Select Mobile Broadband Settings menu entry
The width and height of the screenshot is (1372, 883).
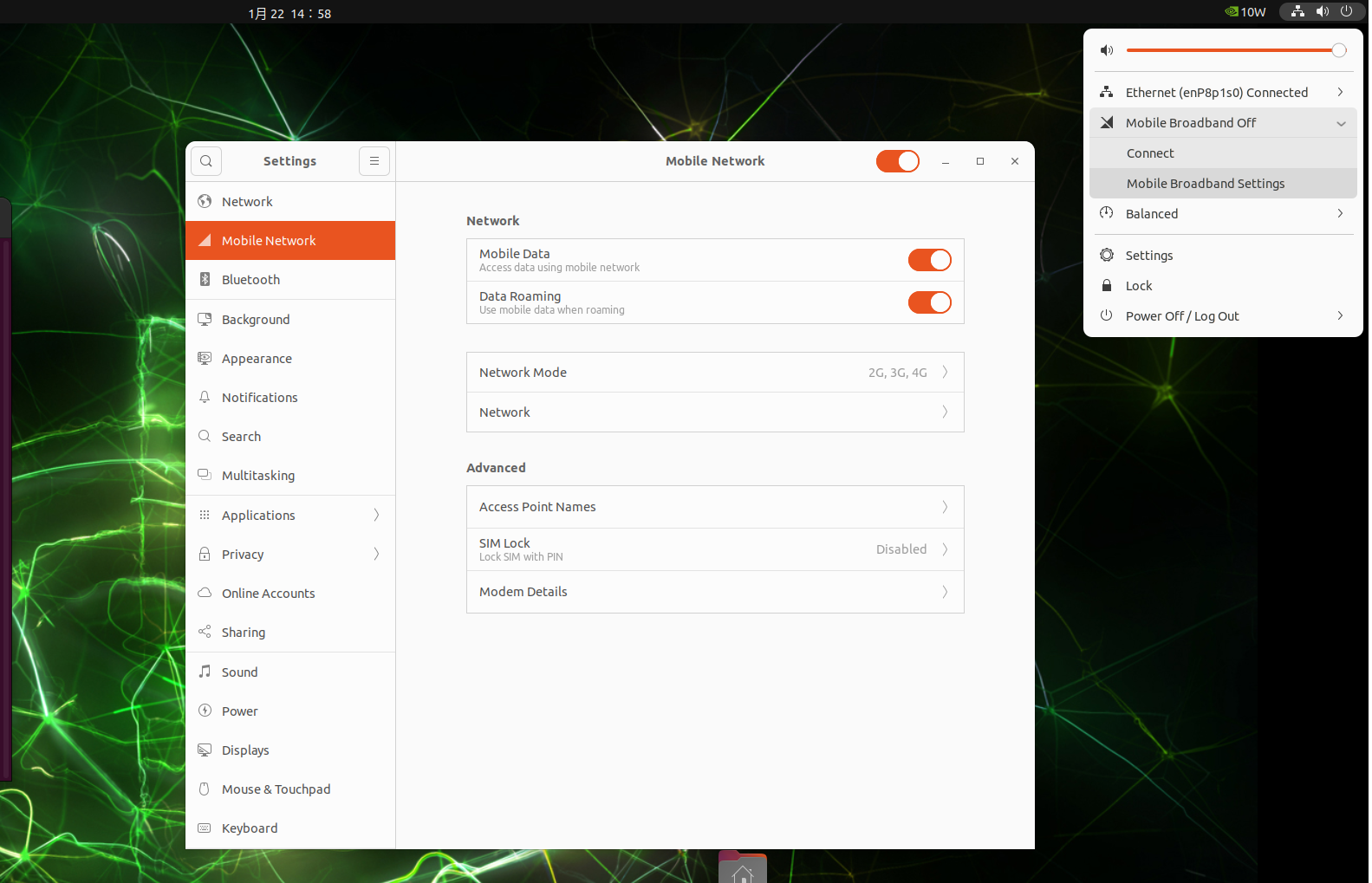click(1205, 184)
